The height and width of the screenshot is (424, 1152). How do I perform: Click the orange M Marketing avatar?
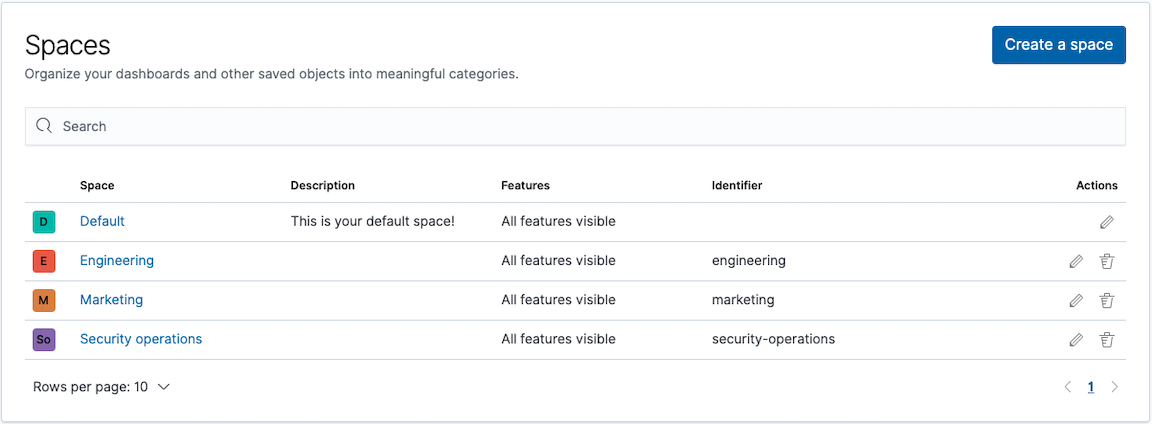(43, 300)
